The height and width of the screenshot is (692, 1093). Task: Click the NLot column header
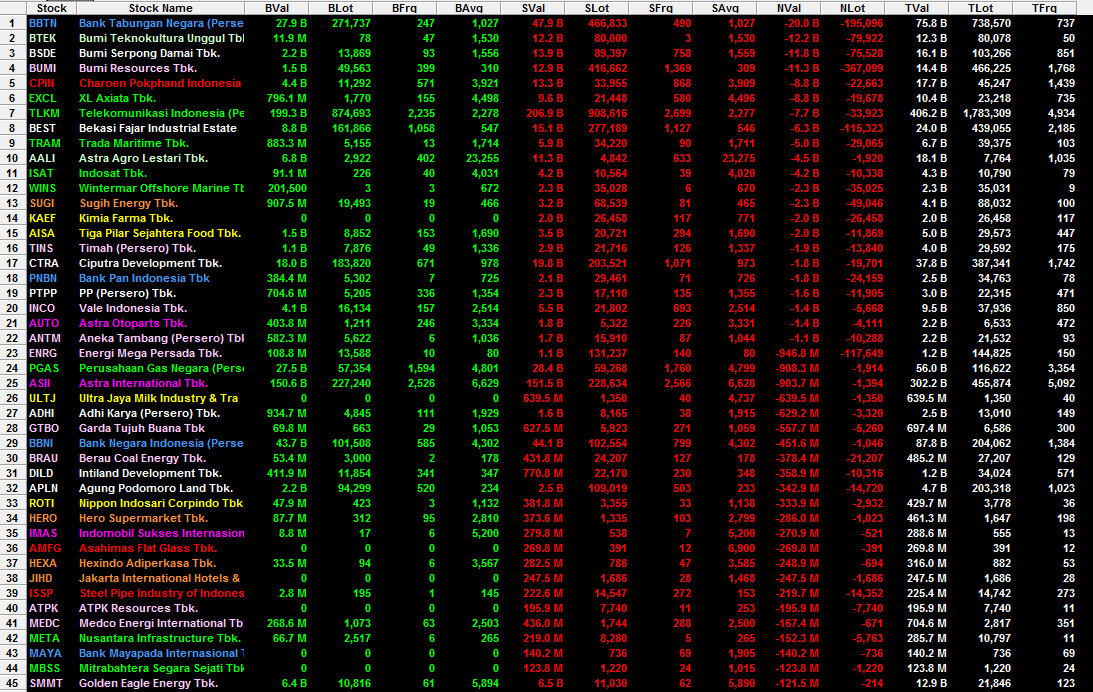(853, 8)
